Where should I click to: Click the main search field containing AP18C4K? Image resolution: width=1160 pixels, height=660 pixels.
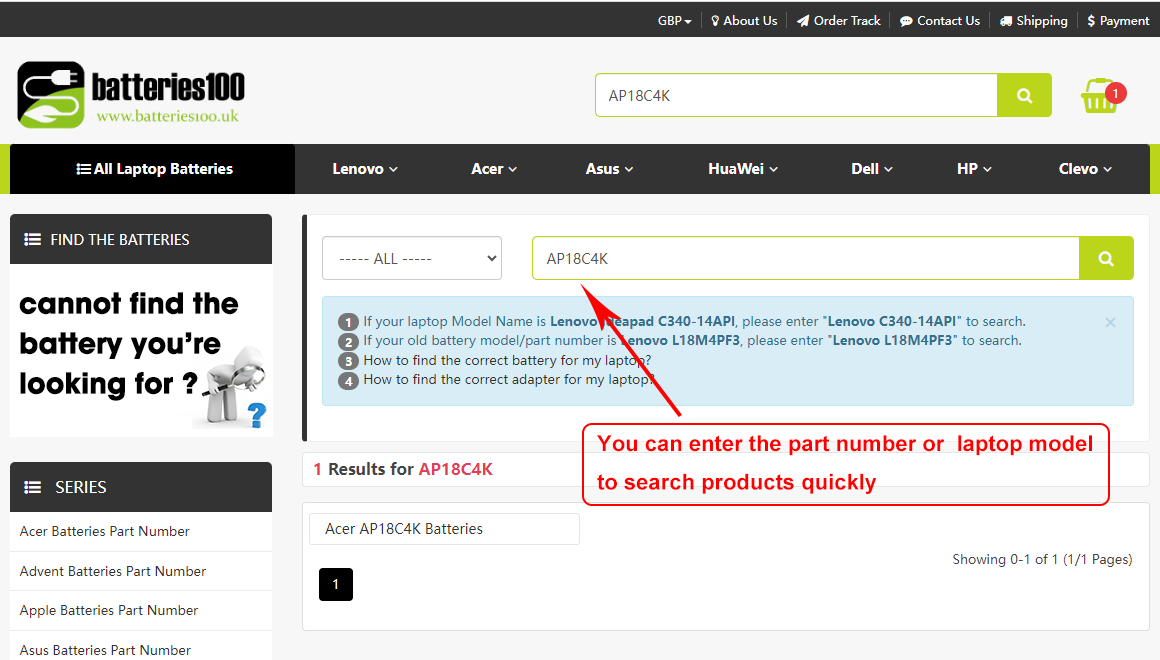click(806, 258)
